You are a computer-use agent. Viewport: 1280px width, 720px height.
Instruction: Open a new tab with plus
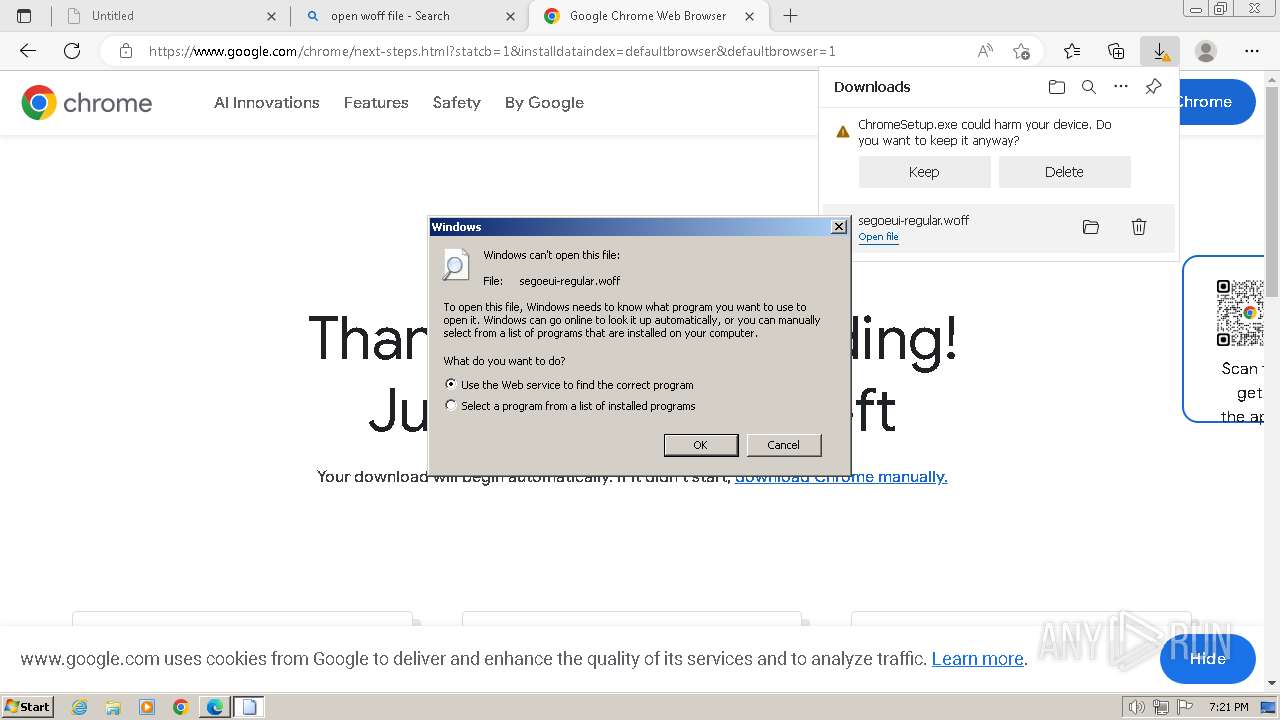tap(790, 16)
